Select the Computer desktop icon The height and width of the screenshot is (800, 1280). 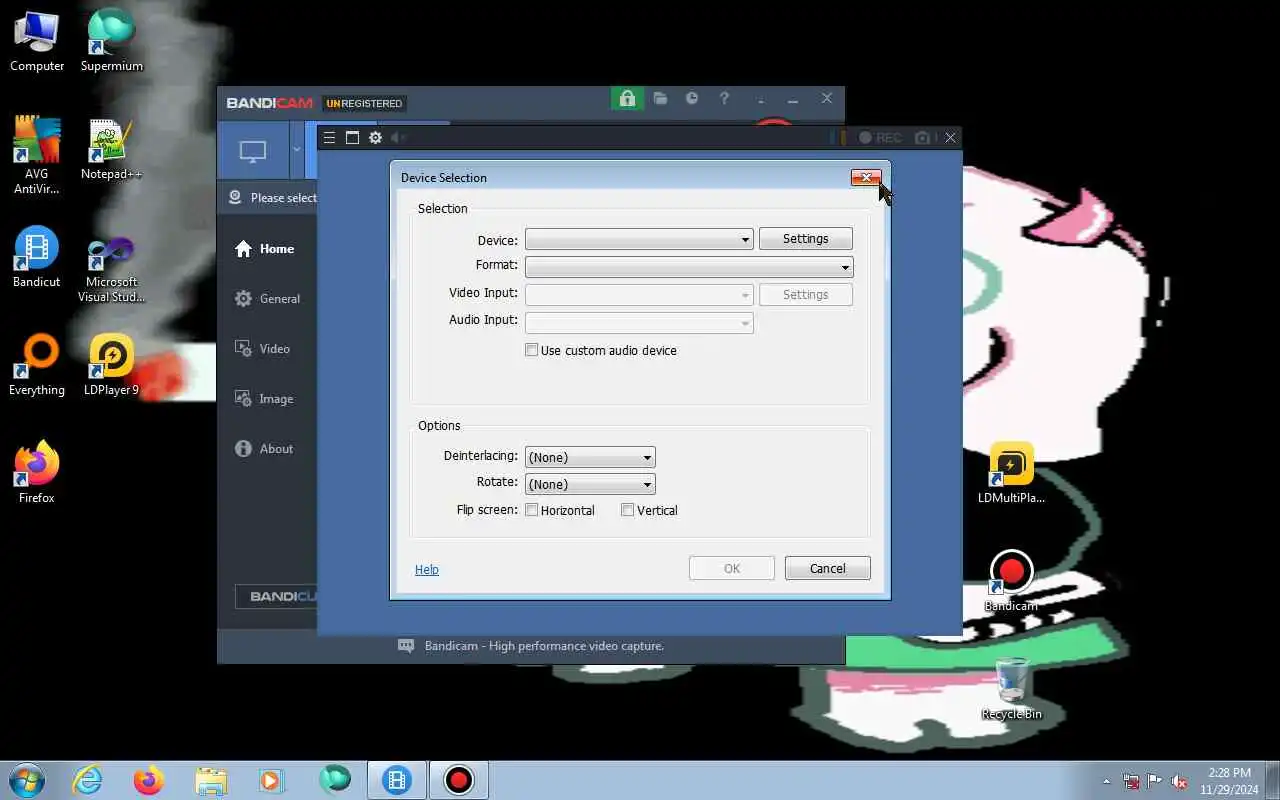point(37,41)
